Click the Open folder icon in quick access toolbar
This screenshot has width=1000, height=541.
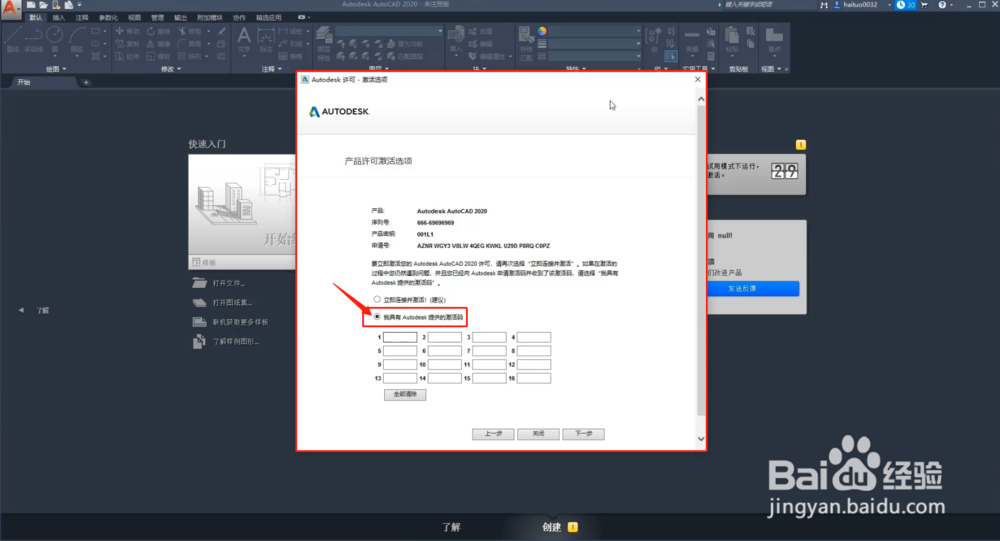(43, 4)
